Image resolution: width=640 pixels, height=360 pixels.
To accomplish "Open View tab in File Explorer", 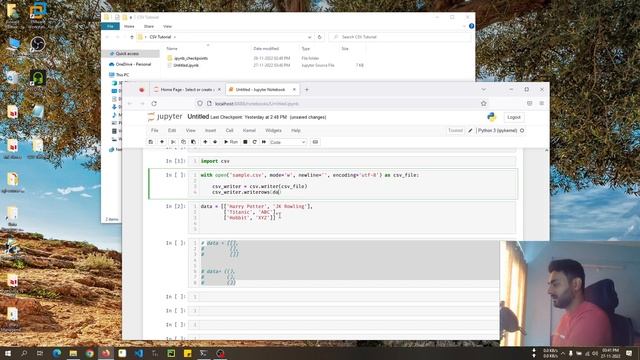I will pos(167,26).
